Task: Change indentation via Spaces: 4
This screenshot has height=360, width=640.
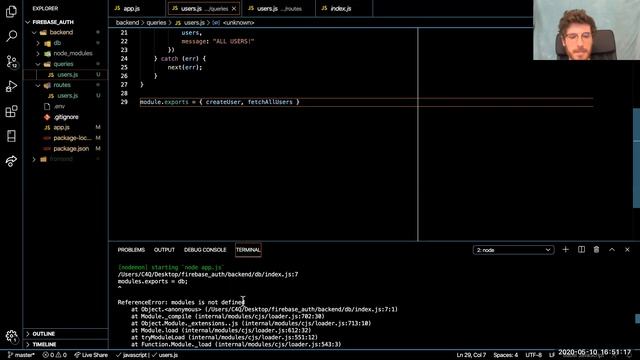Action: pos(505,355)
